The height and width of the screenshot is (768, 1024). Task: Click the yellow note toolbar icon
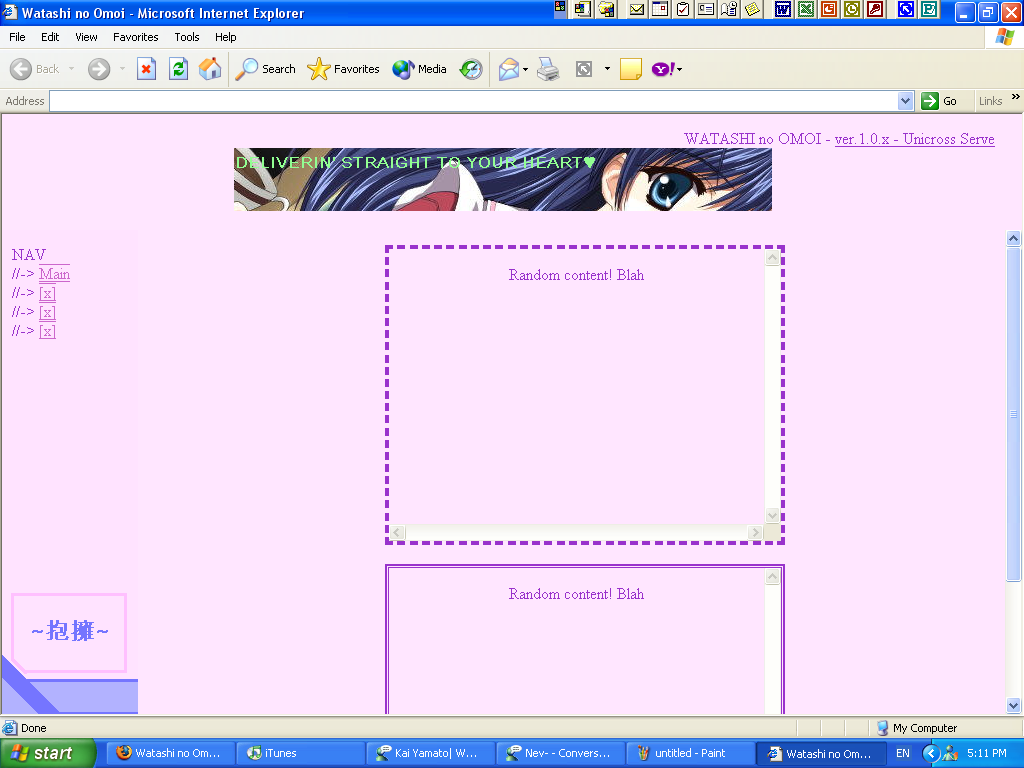point(630,69)
